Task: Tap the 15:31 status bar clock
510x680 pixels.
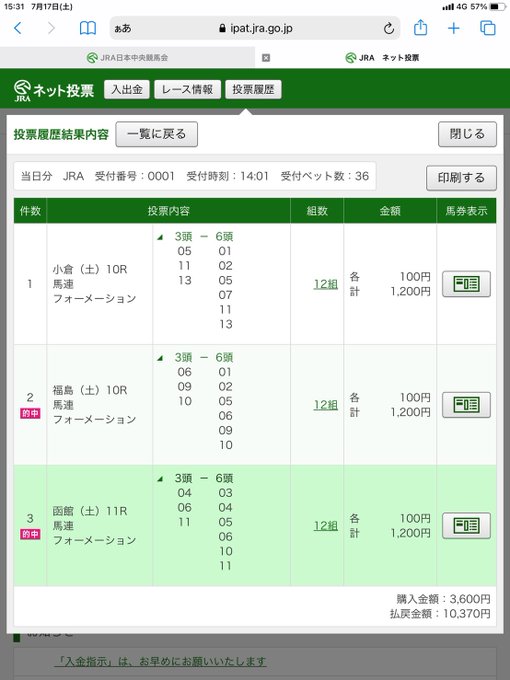Action: [14, 7]
